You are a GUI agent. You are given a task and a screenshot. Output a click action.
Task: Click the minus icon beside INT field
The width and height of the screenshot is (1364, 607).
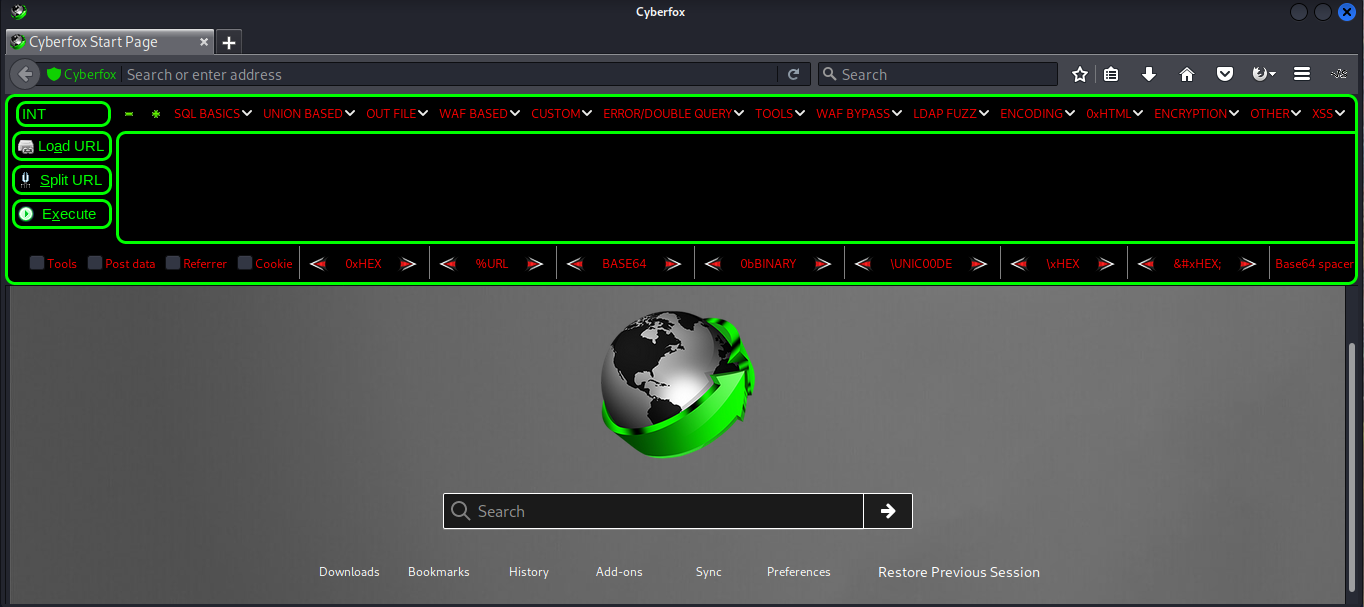pyautogui.click(x=128, y=114)
